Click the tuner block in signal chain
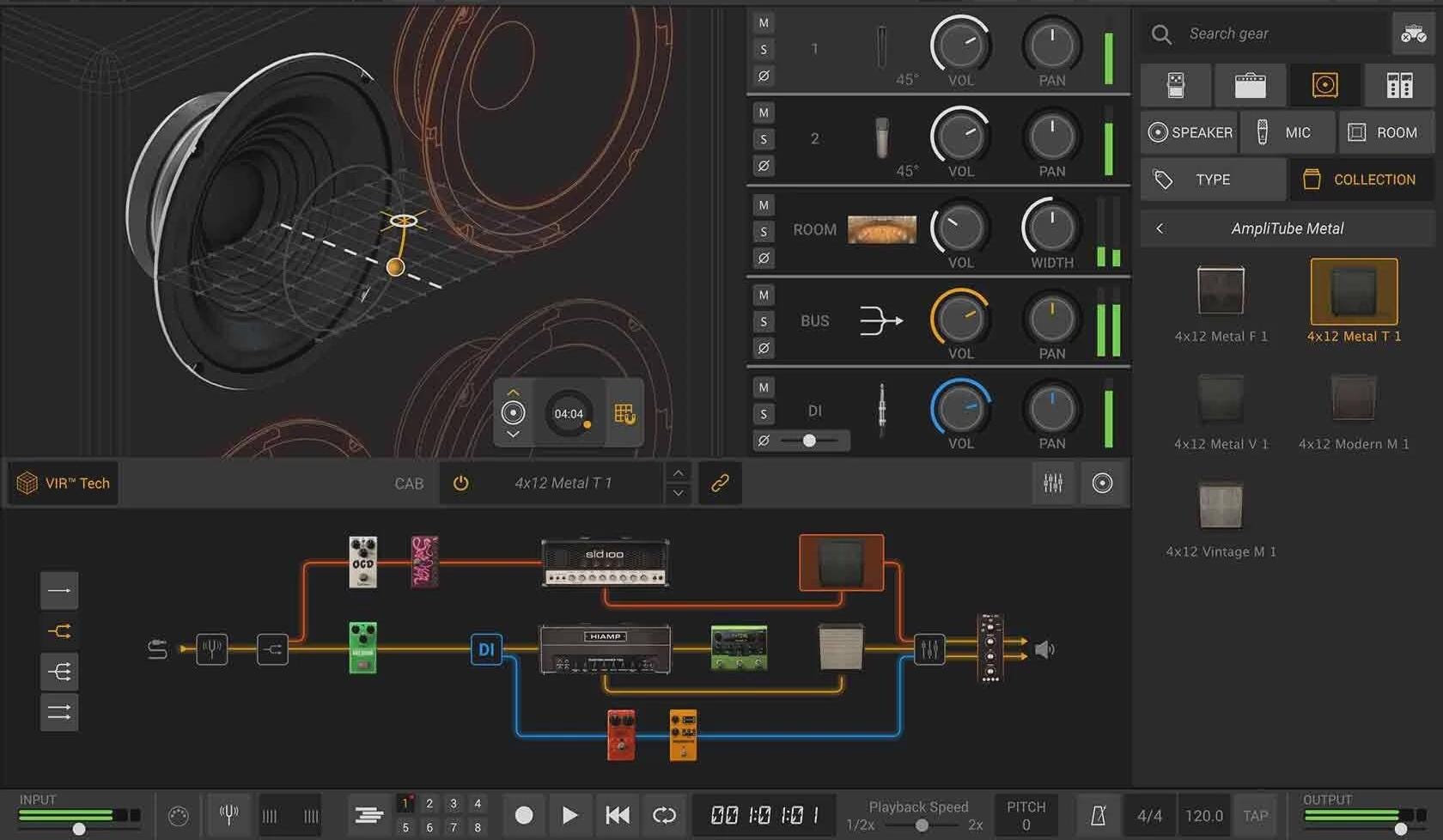 pos(211,648)
